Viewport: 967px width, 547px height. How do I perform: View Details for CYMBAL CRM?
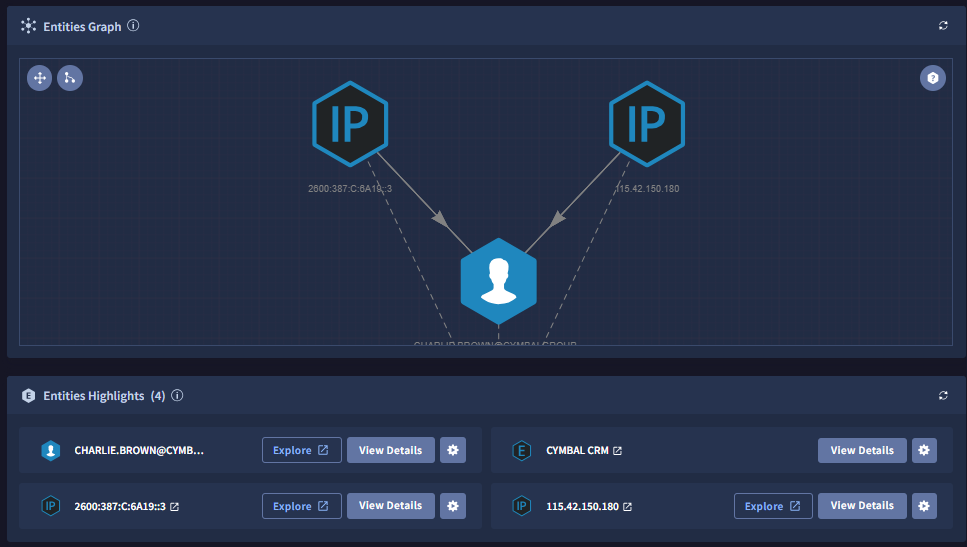point(862,450)
